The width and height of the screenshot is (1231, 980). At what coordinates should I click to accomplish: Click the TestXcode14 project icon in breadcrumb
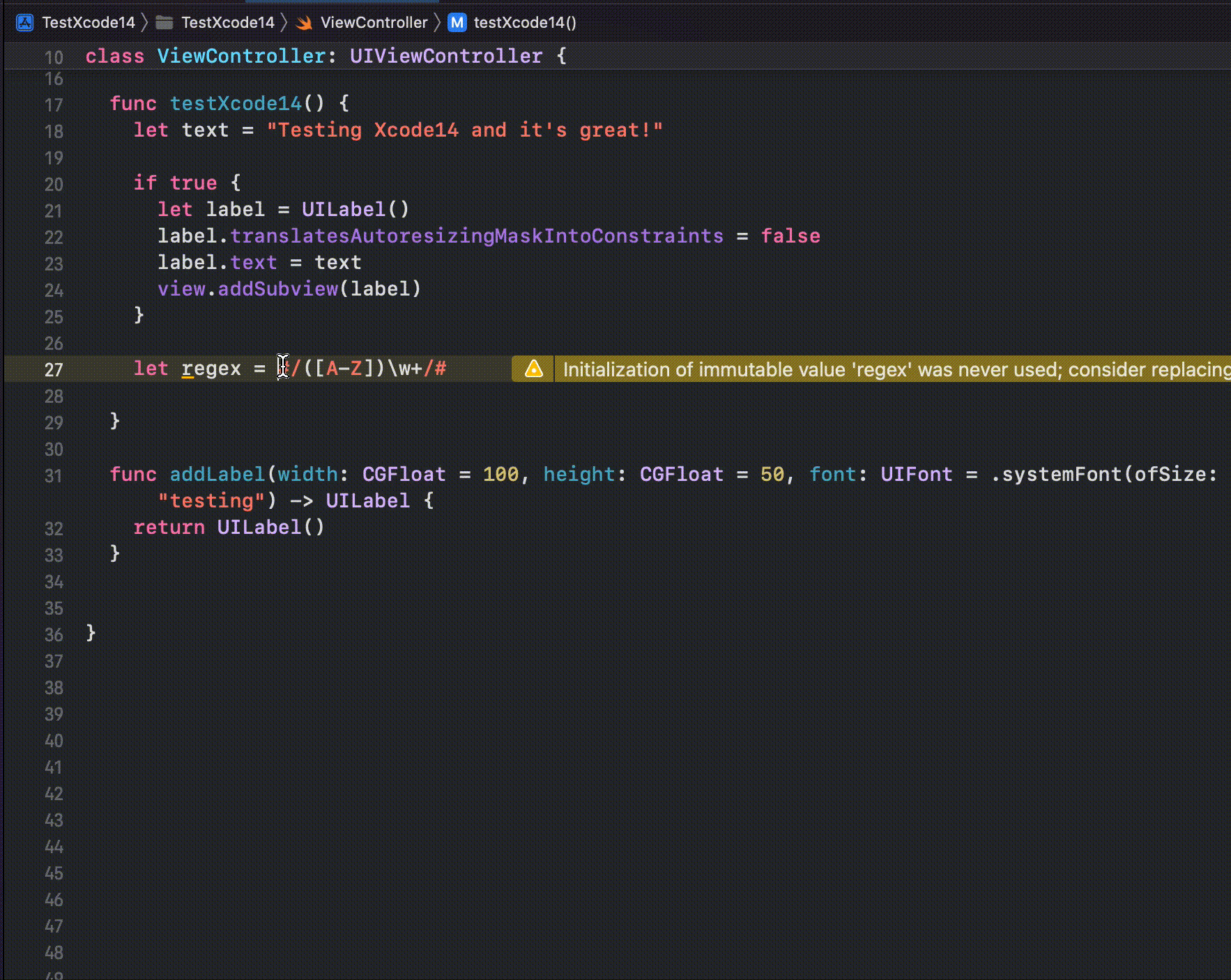click(25, 22)
